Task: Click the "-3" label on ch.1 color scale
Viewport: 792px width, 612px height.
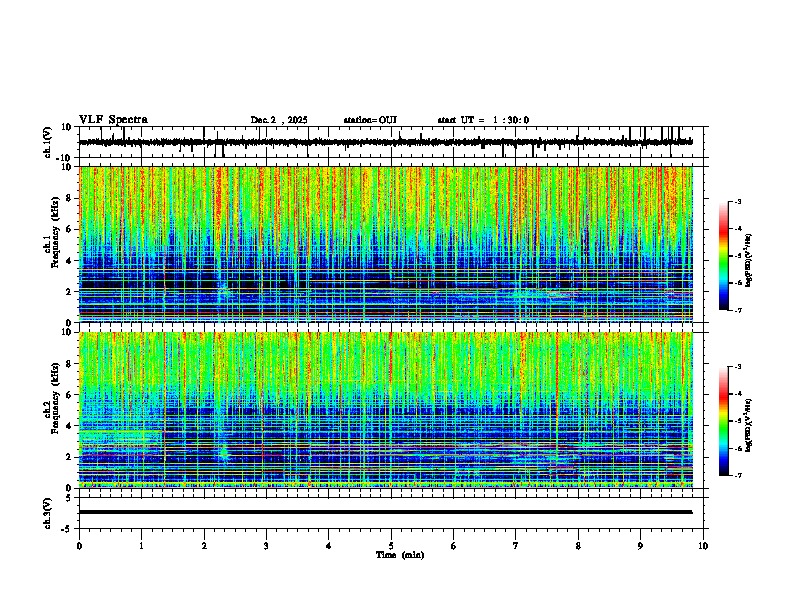Action: click(x=737, y=202)
